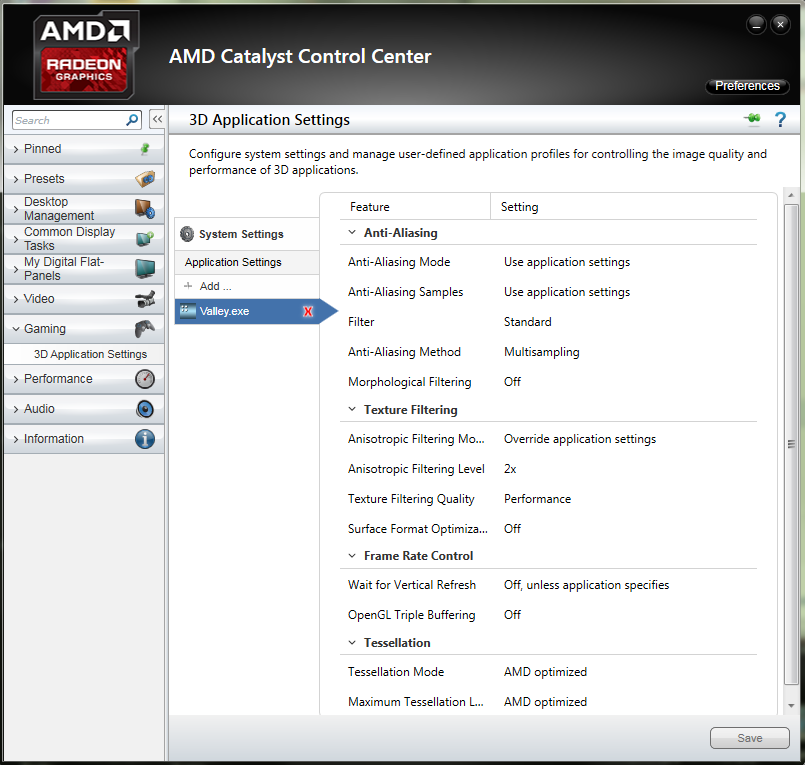Open 3D Application Settings in sidebar
Screen dimensions: 805x765
(90, 354)
